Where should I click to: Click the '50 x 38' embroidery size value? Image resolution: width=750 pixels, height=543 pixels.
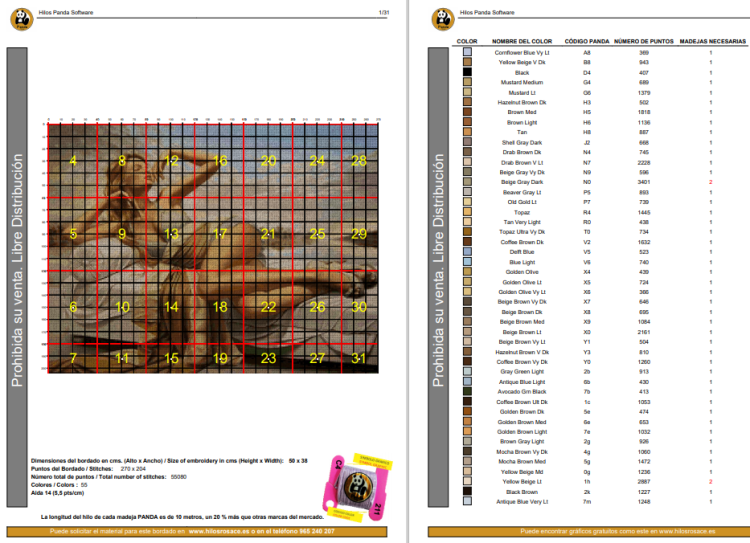coord(298,461)
